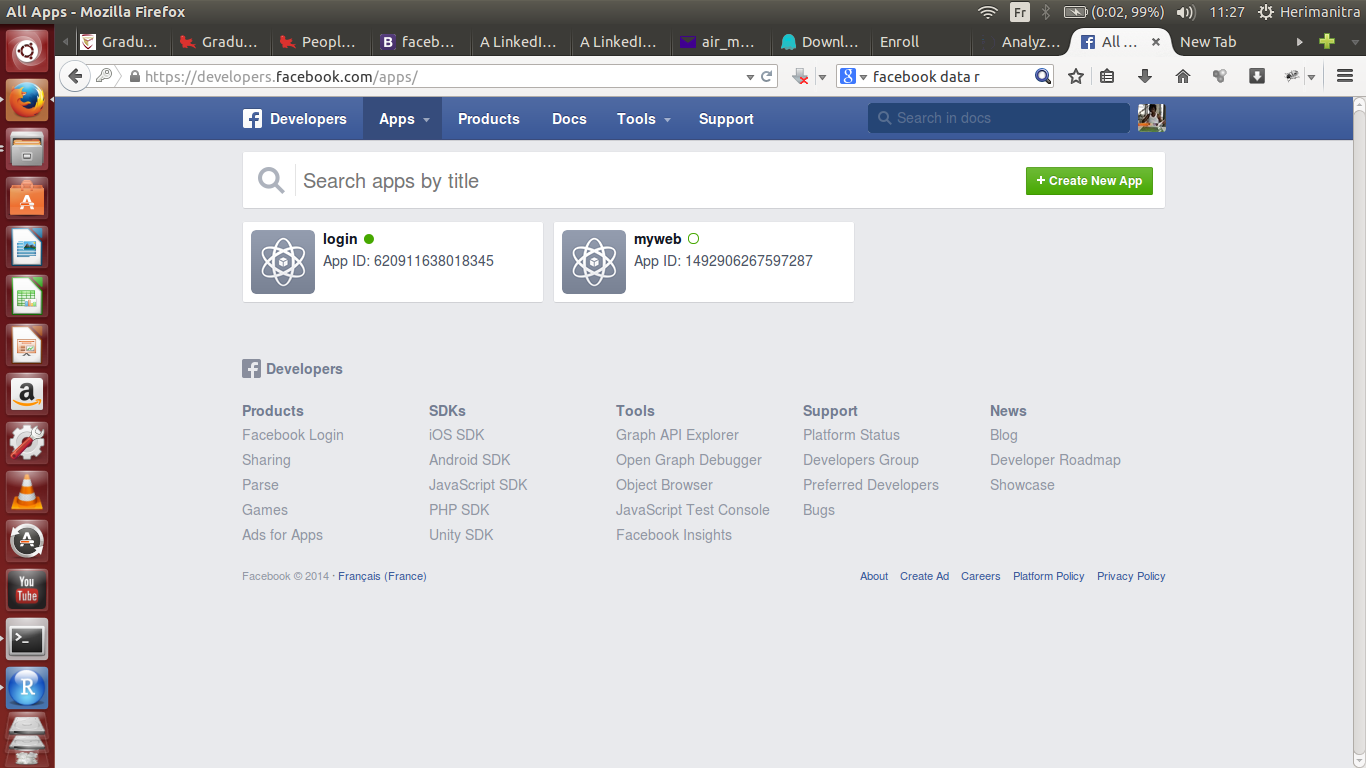Image resolution: width=1366 pixels, height=768 pixels.
Task: Open the downloads arrow in the toolbar
Action: 1145,76
